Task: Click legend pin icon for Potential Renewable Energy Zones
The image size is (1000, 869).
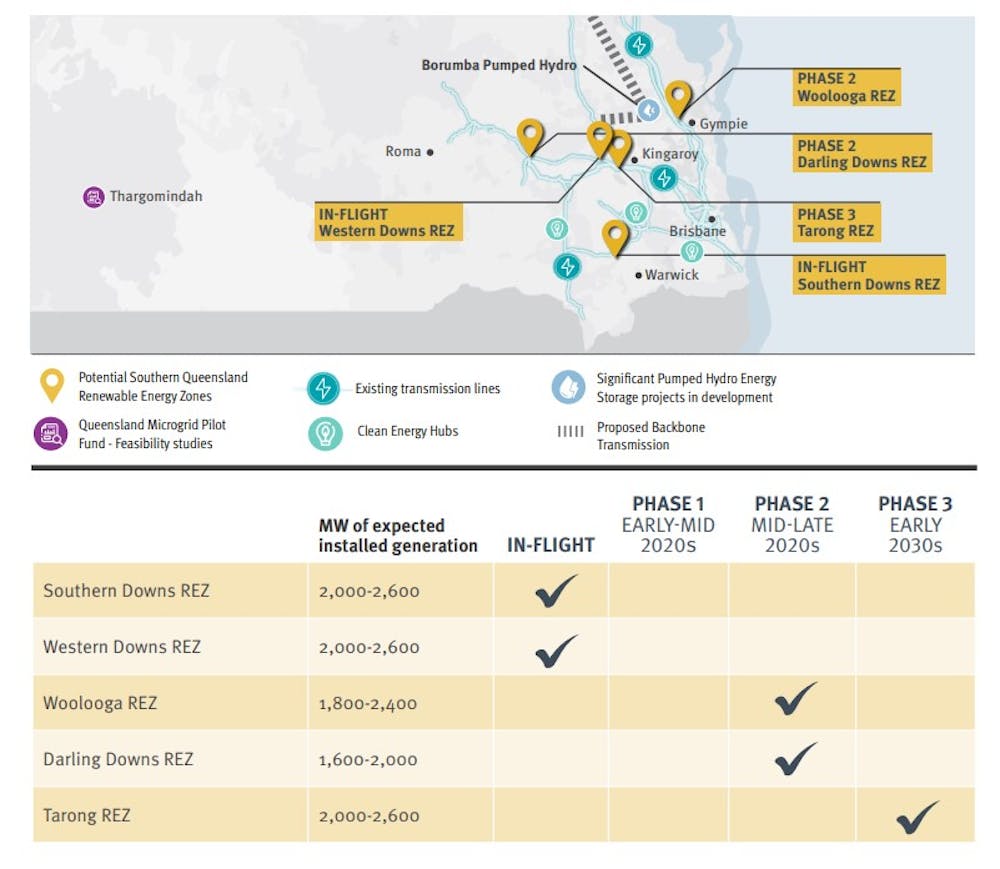Action: 52,386
